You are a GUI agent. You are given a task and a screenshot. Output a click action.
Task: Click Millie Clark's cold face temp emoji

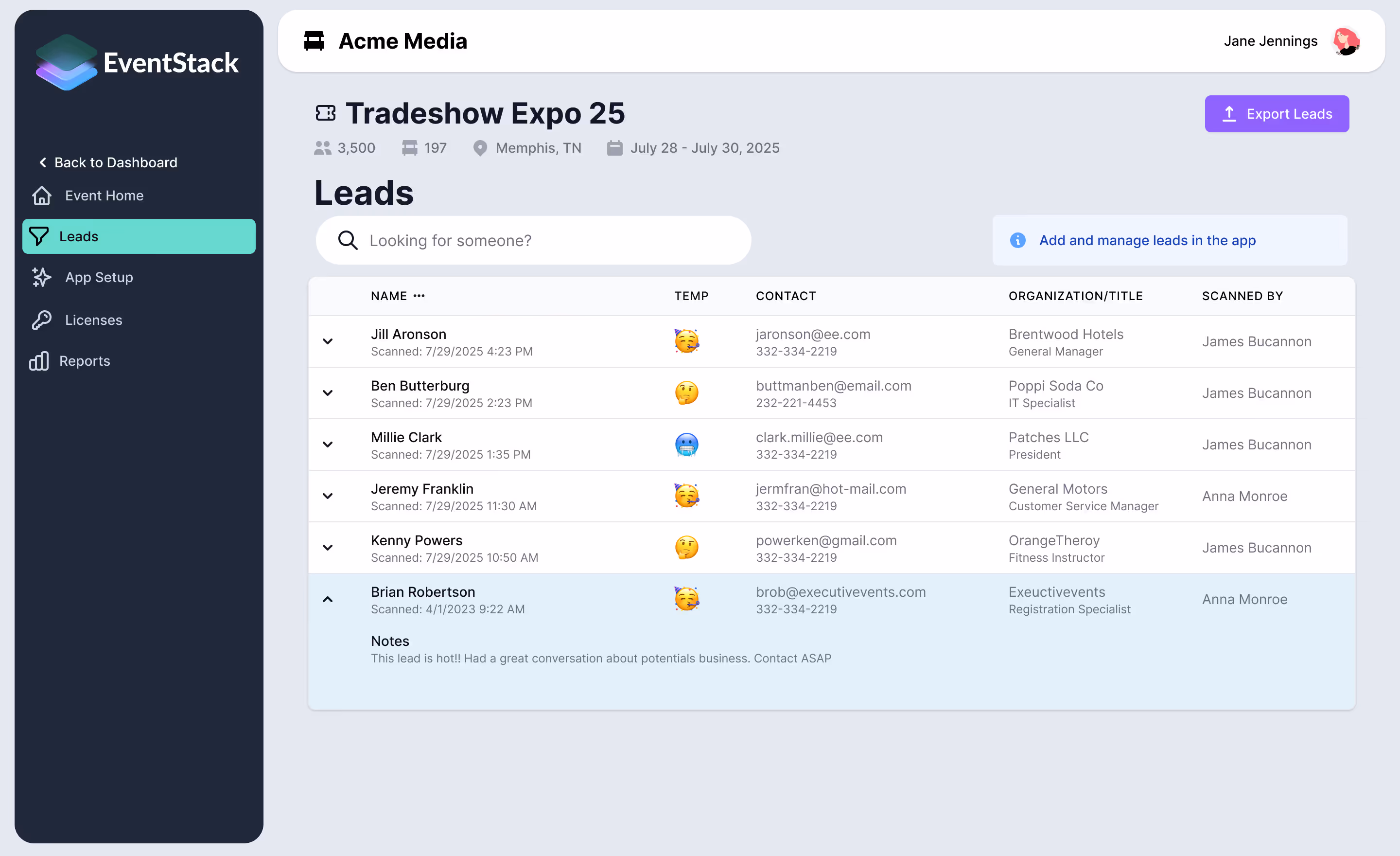pos(686,445)
